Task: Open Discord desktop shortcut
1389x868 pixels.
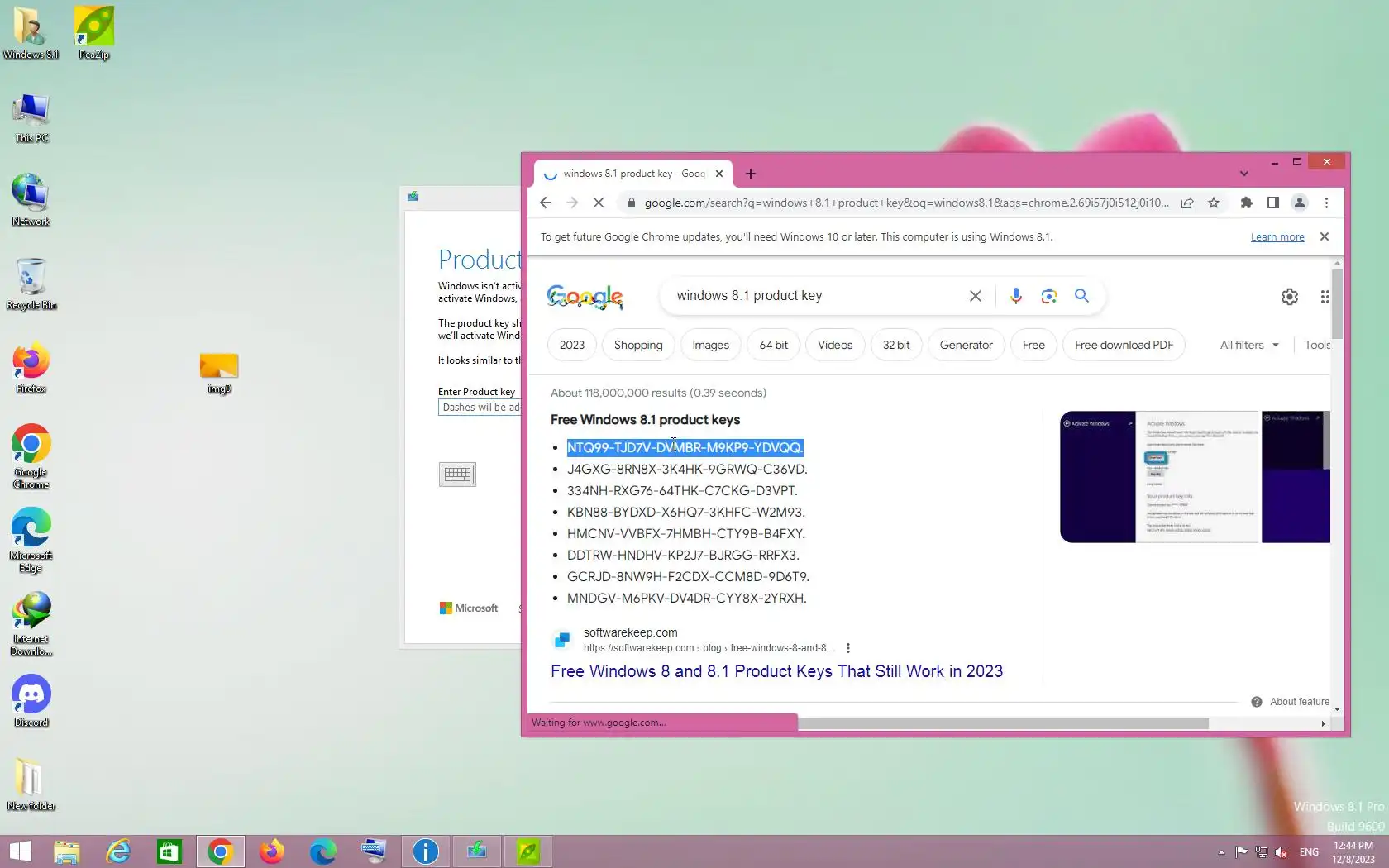Action: point(31,701)
